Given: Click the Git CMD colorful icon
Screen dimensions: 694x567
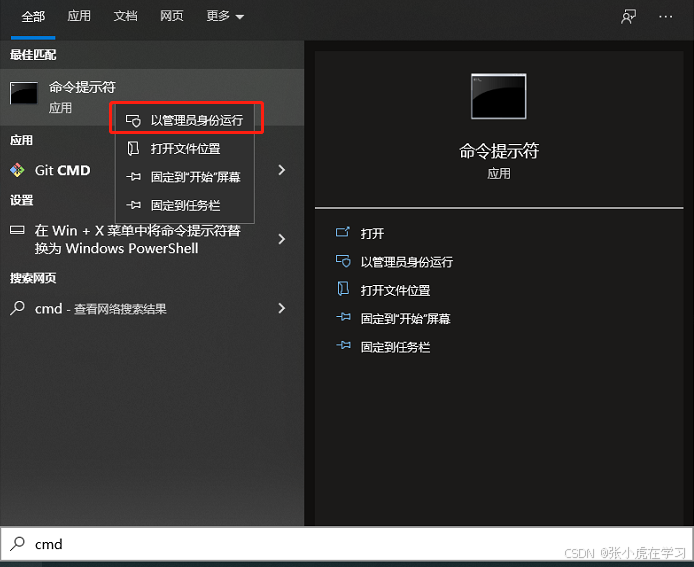Looking at the screenshot, I should coord(17,170).
